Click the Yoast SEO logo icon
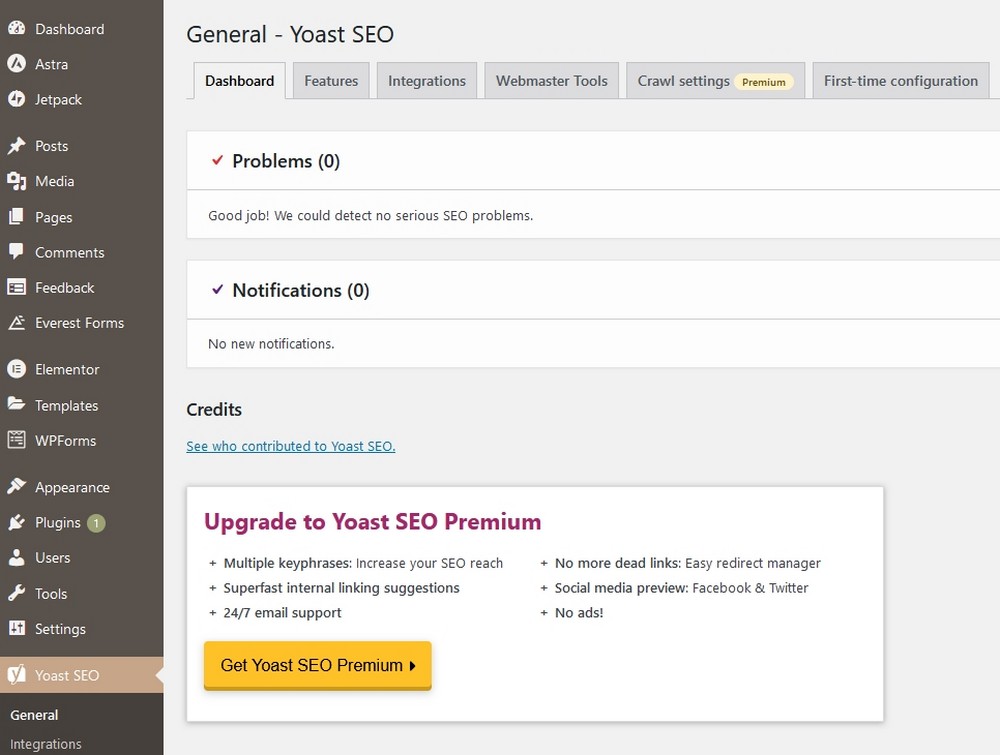 (x=17, y=675)
